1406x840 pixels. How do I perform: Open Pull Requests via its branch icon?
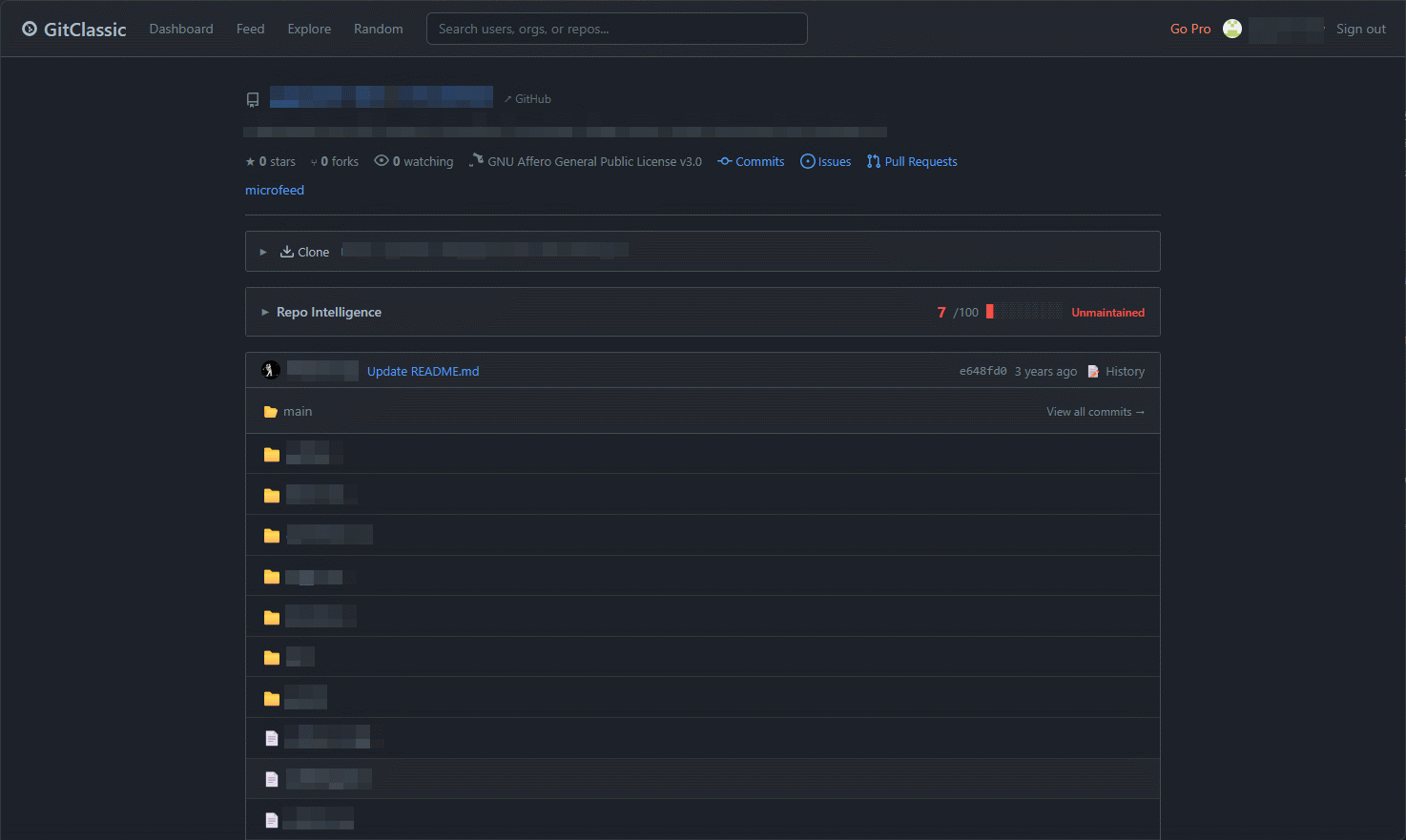point(873,161)
